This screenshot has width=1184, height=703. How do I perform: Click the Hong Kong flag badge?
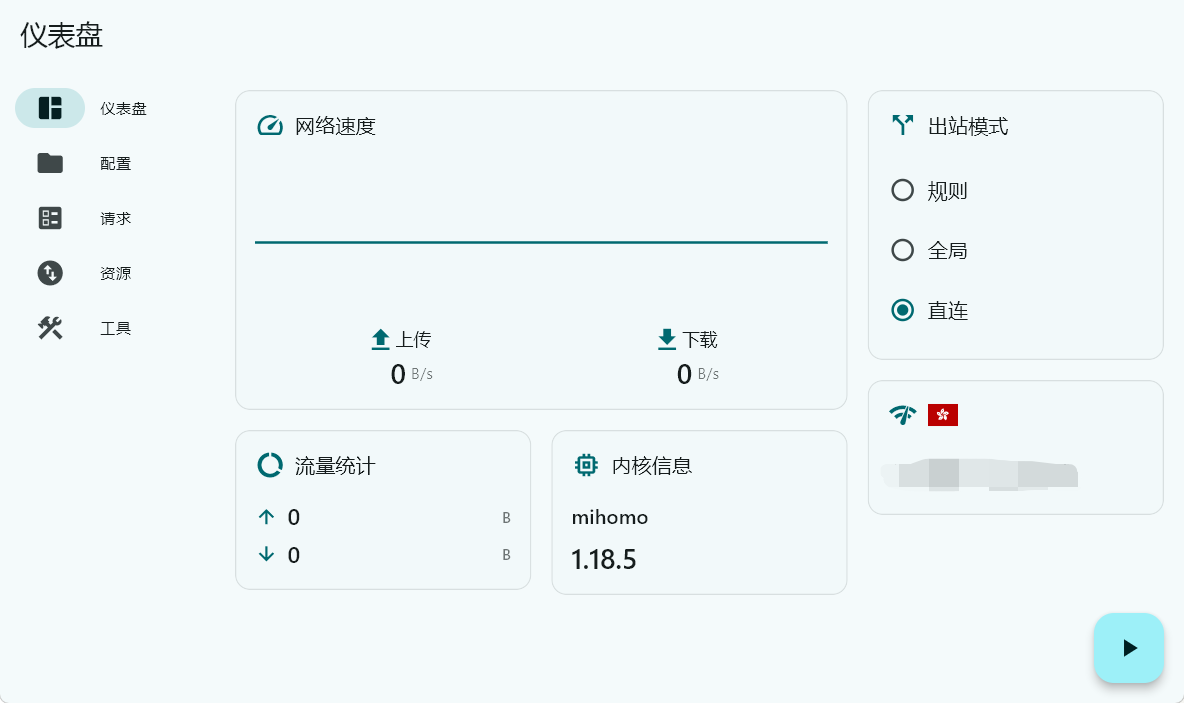943,414
